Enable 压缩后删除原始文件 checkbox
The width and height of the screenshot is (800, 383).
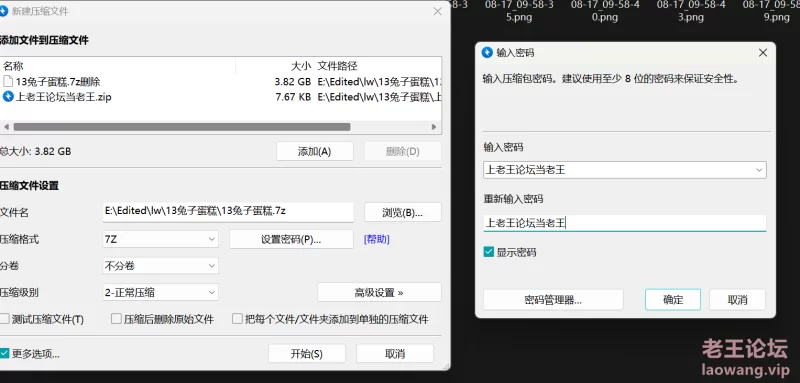click(x=116, y=319)
